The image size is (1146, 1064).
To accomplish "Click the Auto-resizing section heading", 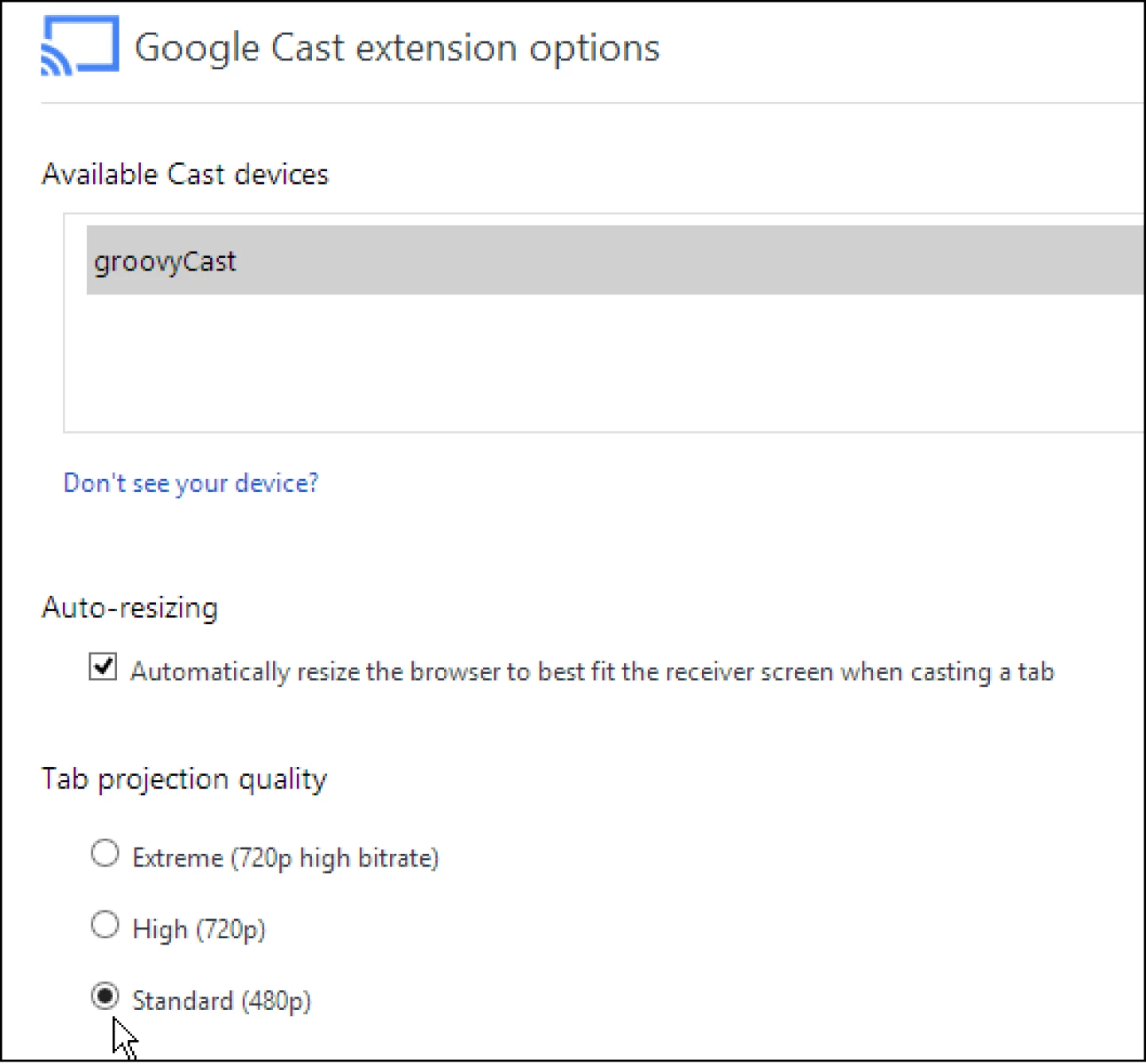I will (130, 607).
